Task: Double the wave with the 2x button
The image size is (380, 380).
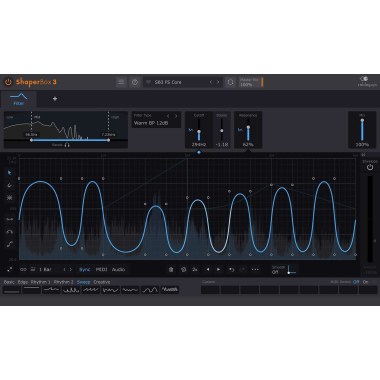Action: coord(195,269)
